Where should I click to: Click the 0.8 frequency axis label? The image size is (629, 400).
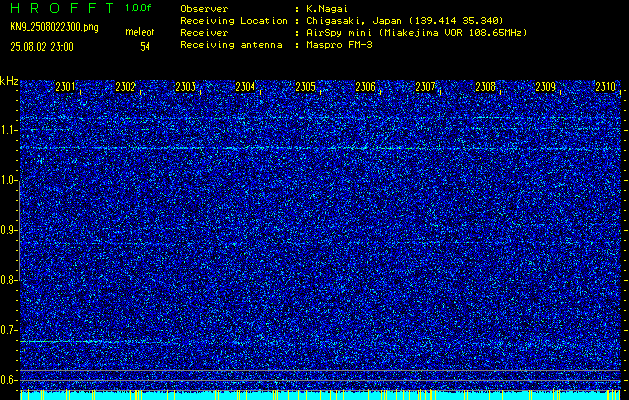point(9,280)
